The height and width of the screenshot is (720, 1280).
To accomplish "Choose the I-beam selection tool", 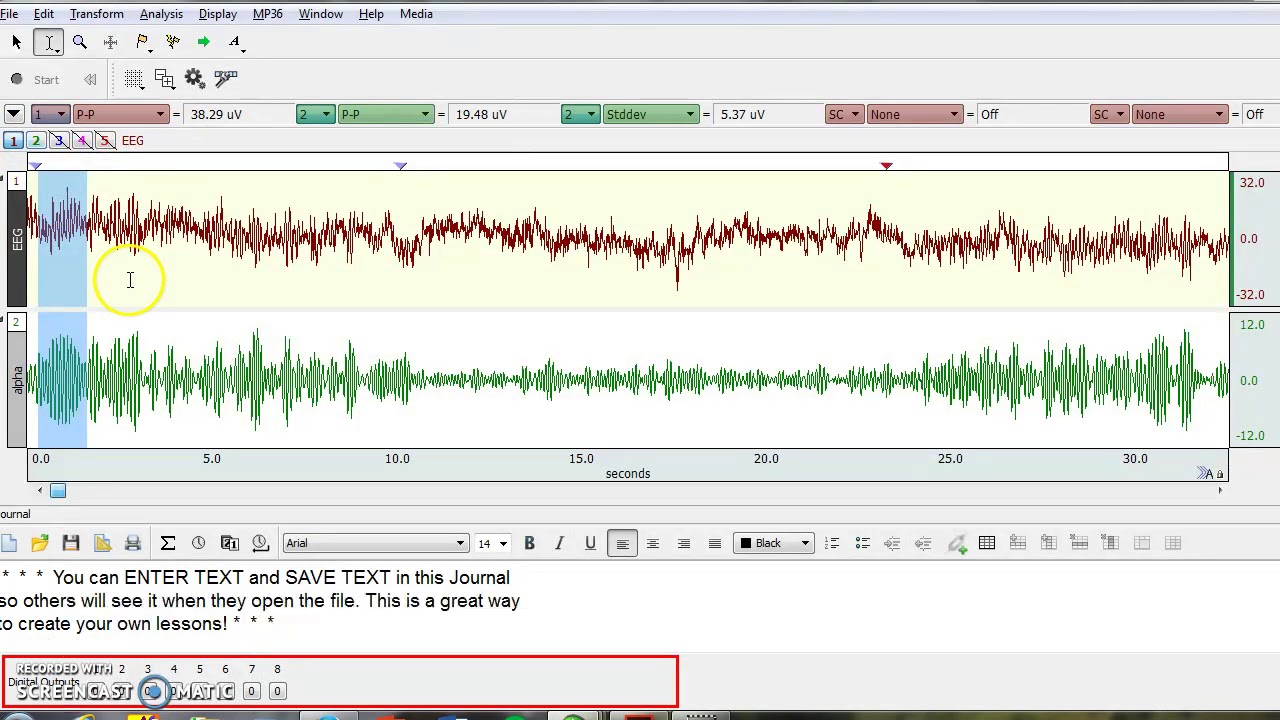I will [x=49, y=42].
